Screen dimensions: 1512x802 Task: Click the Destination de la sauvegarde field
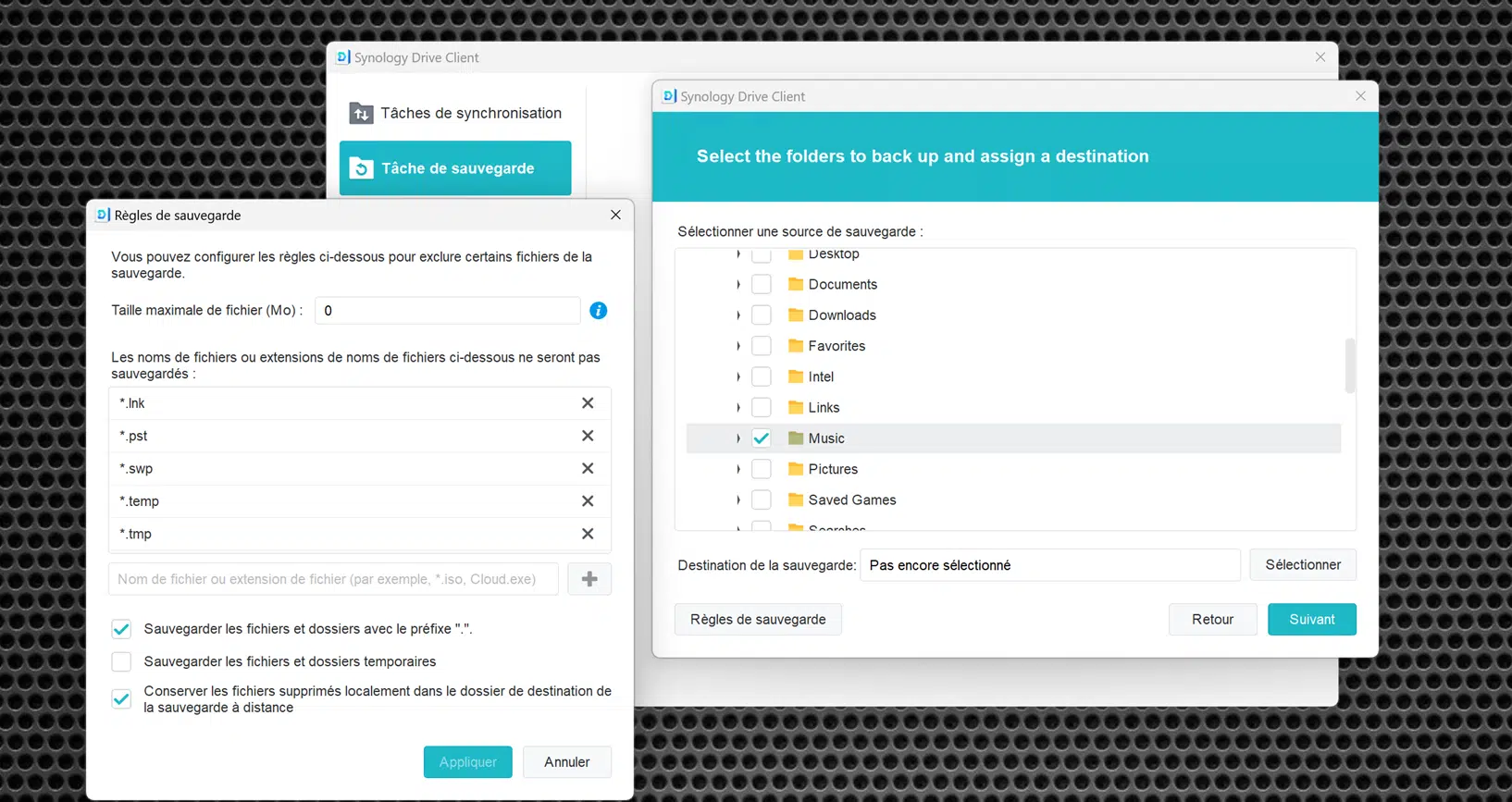coord(1050,565)
